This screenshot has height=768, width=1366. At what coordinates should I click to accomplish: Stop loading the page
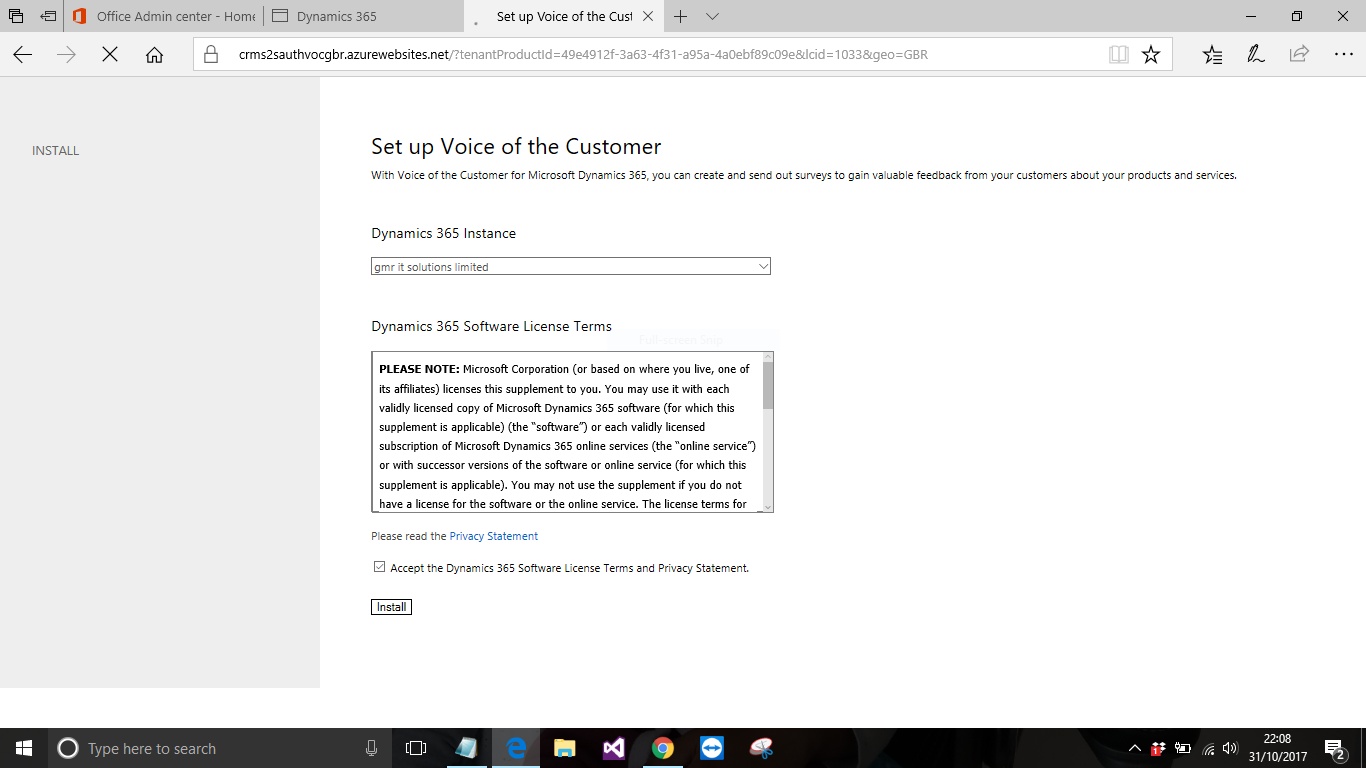coord(110,54)
